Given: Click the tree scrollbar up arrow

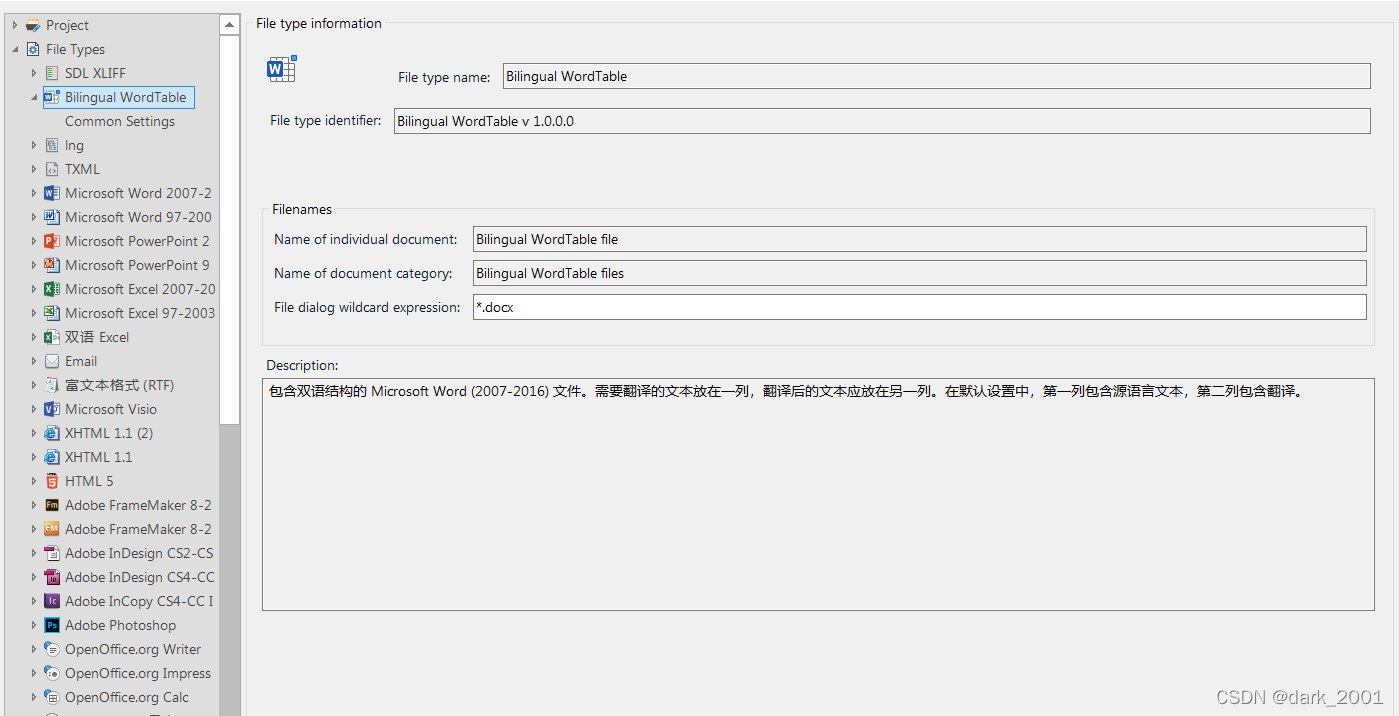Looking at the screenshot, I should point(230,24).
